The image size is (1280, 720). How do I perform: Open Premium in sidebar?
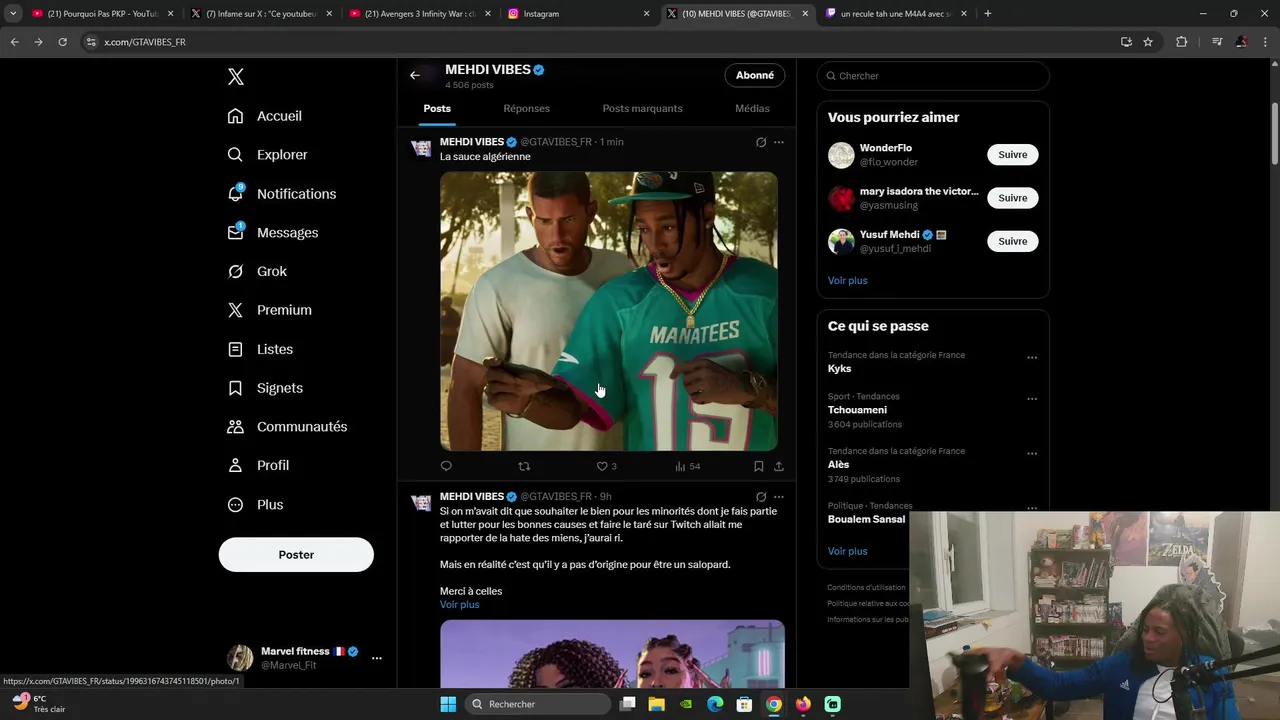pos(270,310)
